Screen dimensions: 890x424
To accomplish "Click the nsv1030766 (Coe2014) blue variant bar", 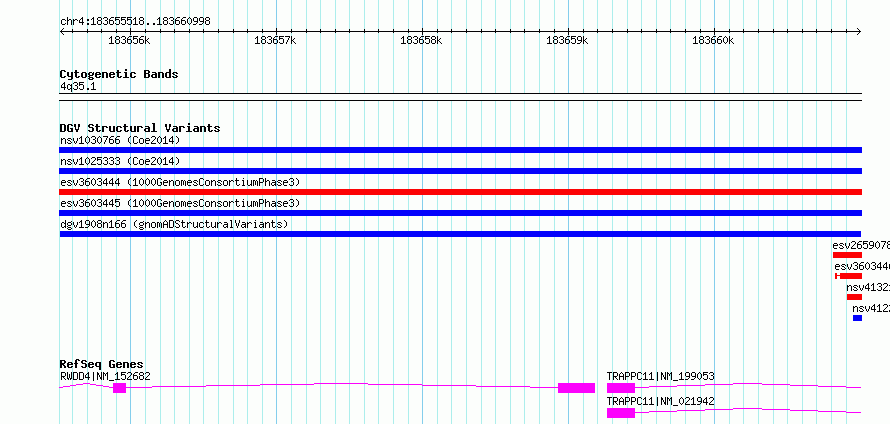I will pyautogui.click(x=460, y=150).
